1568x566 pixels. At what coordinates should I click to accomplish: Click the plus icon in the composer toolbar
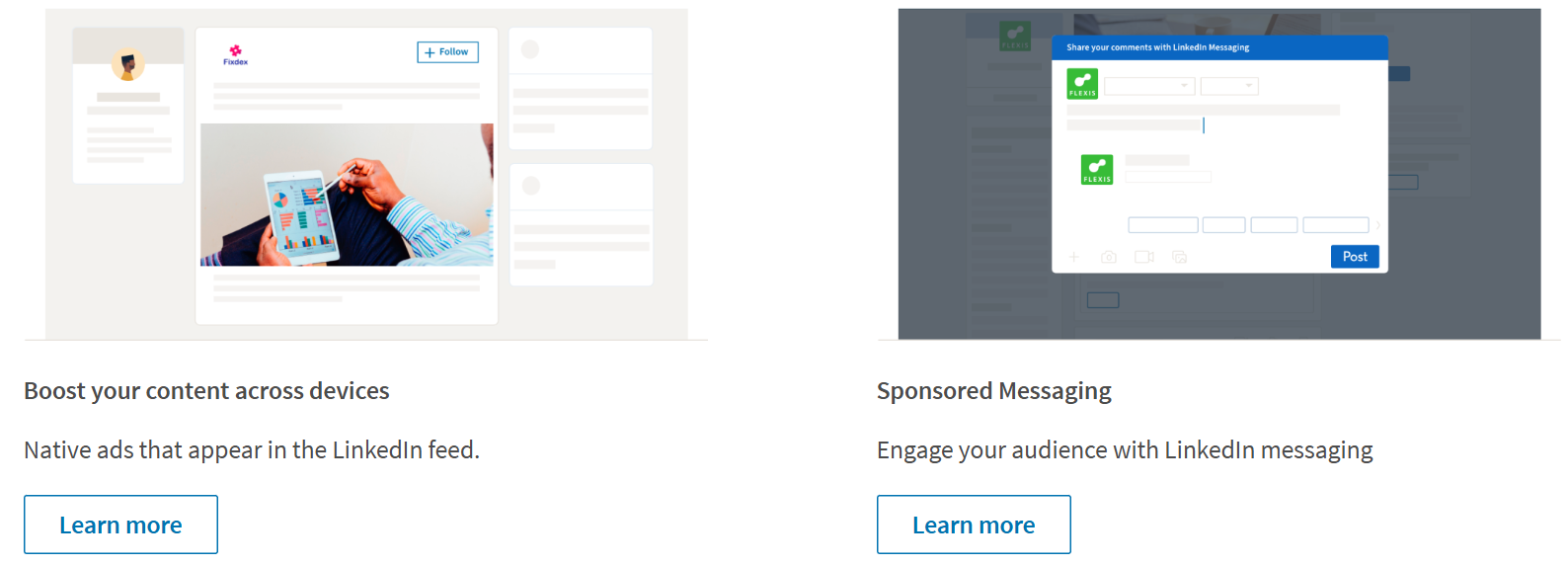1074,257
